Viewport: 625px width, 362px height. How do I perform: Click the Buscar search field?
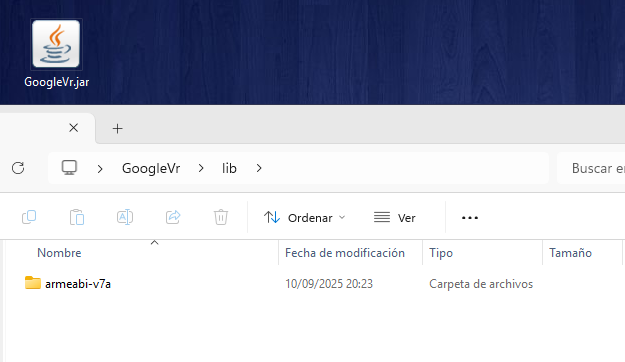point(591,168)
